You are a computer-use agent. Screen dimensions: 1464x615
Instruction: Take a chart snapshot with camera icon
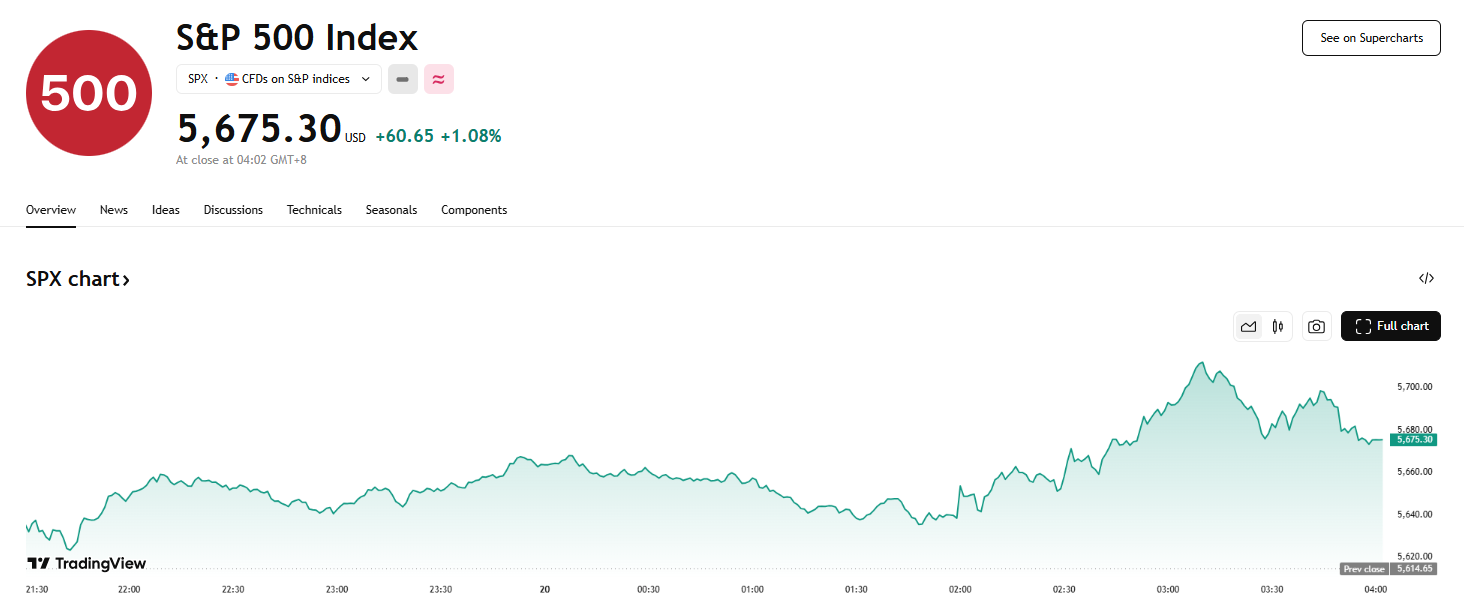(1317, 326)
